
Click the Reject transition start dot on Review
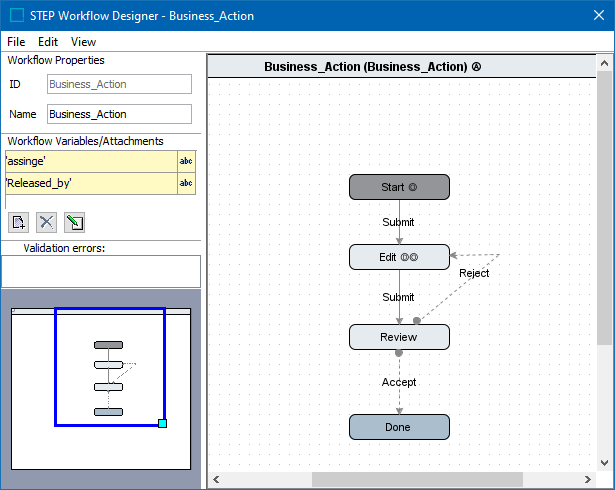[417, 321]
